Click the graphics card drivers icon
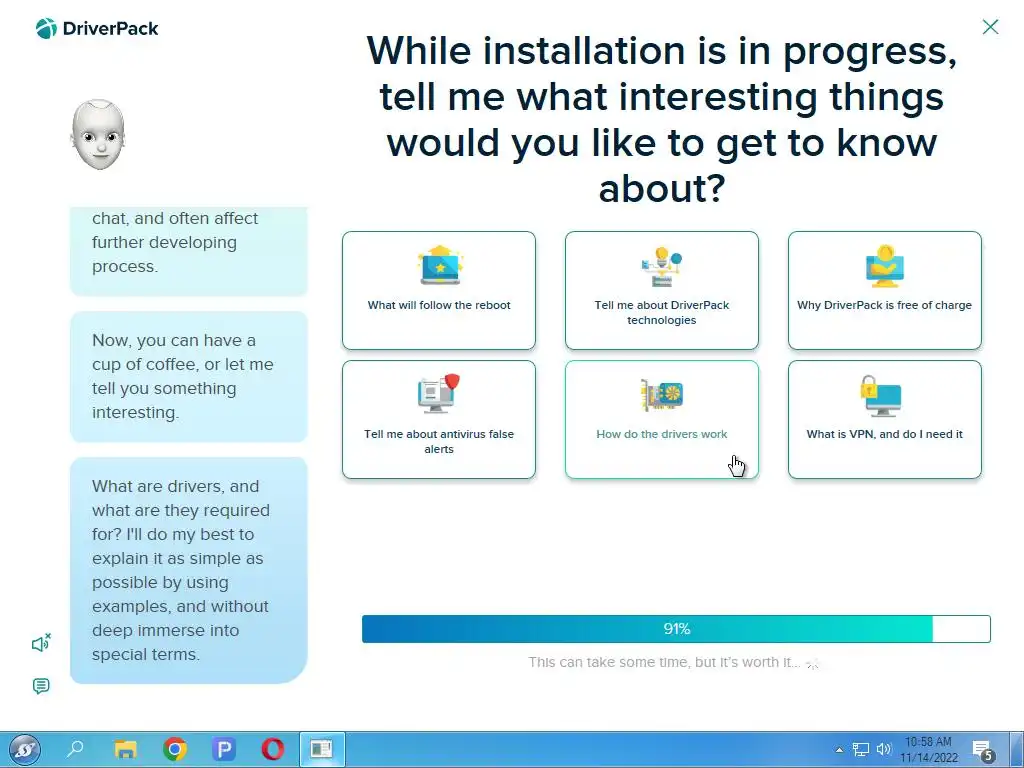The height and width of the screenshot is (768, 1024). tap(662, 394)
